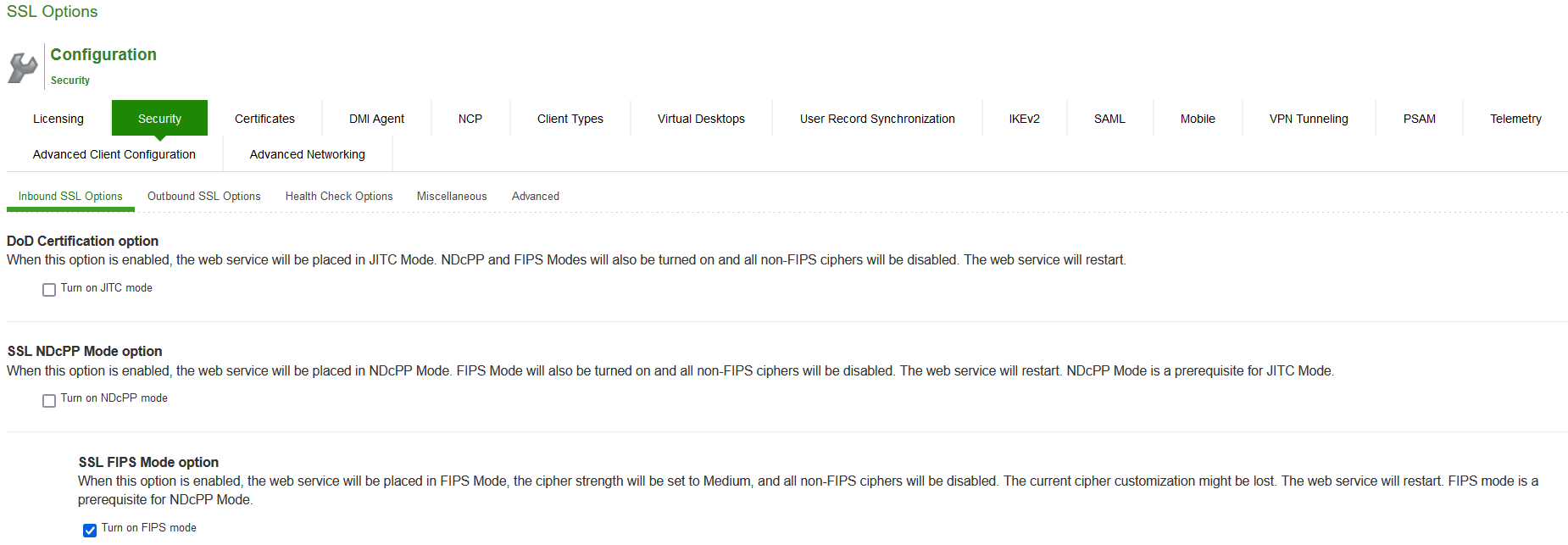Enable the Turn on JITC mode checkbox
The image size is (1568, 545).
point(49,290)
